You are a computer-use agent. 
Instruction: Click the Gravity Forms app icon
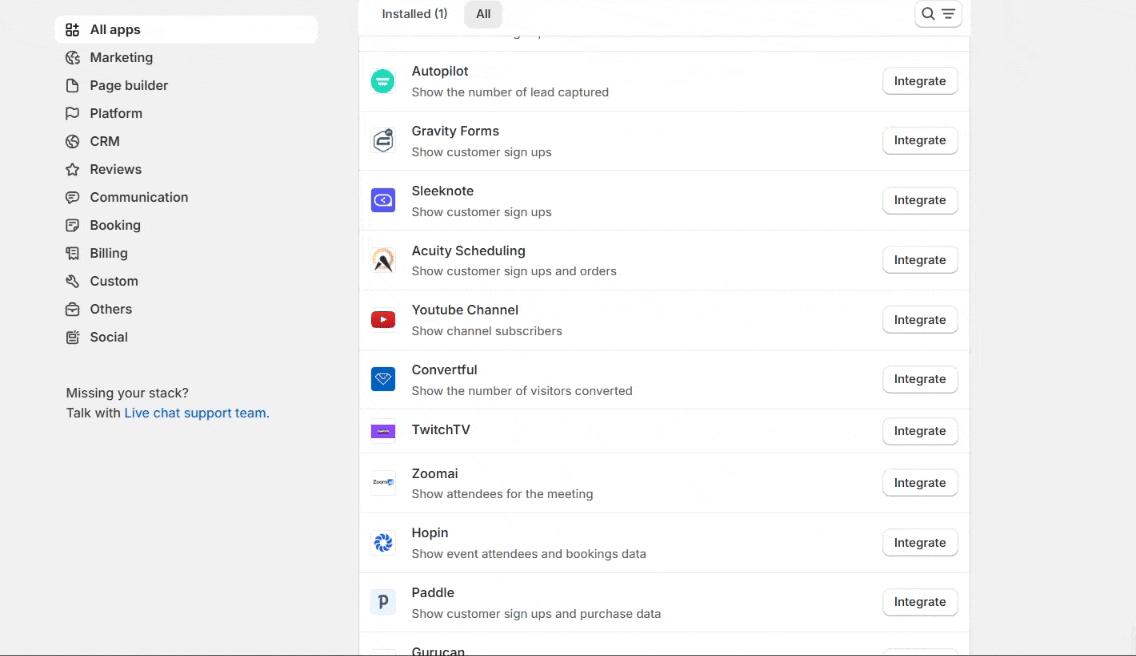pyautogui.click(x=383, y=141)
